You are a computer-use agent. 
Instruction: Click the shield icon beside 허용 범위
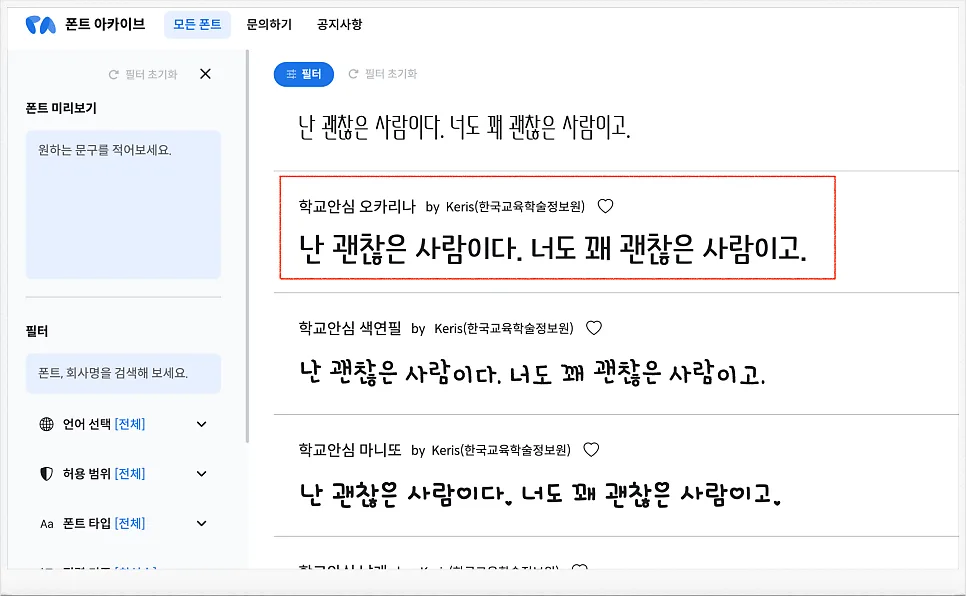point(46,474)
